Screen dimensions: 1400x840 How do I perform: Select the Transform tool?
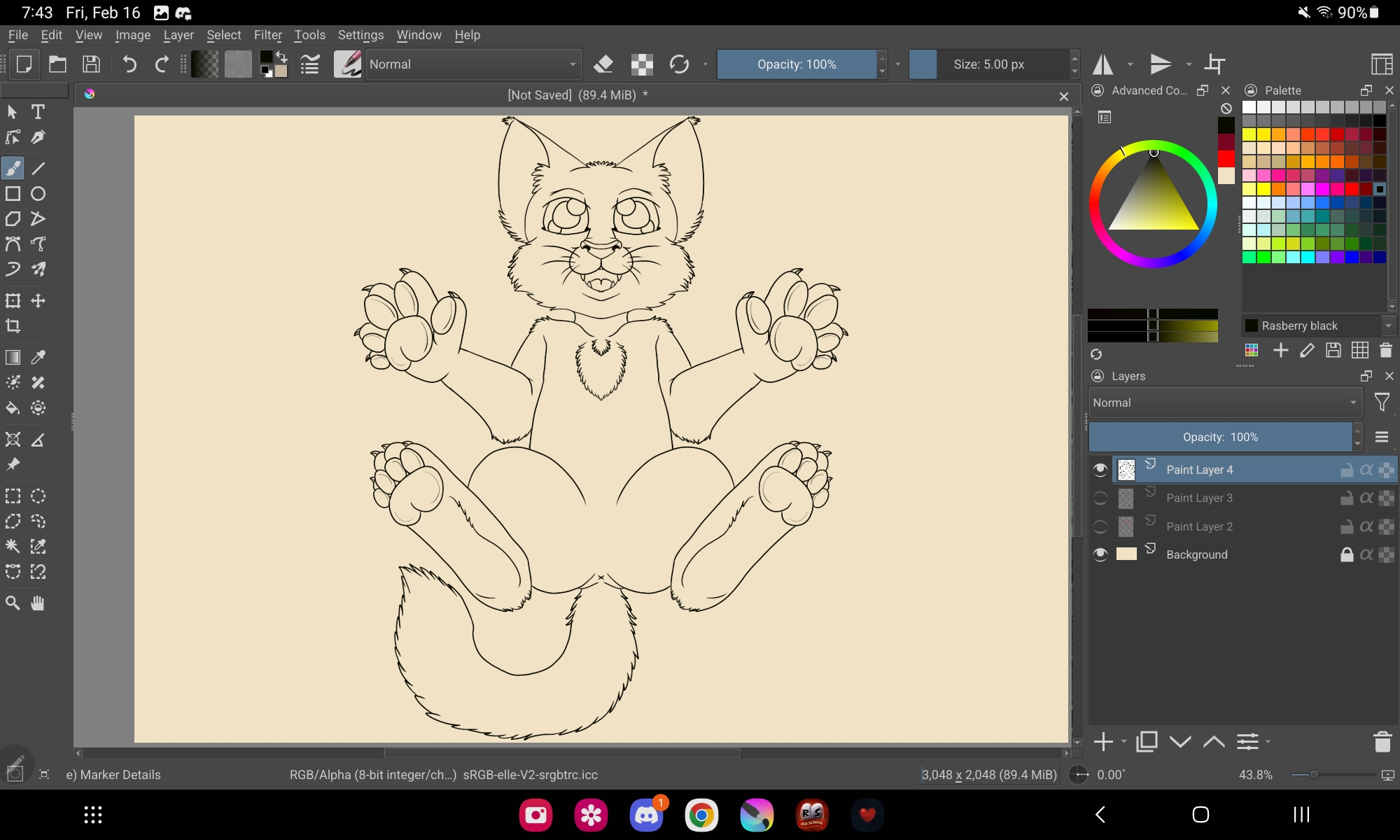[x=13, y=301]
